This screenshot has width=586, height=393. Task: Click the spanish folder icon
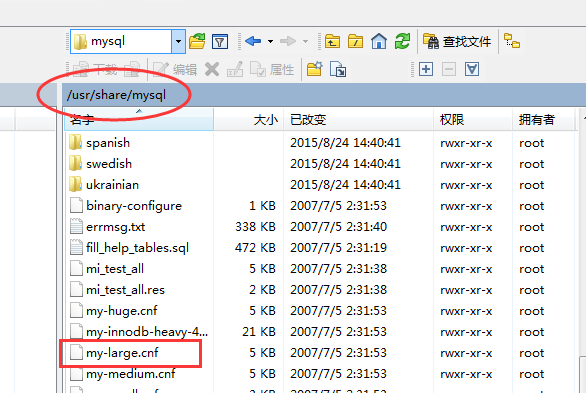tap(76, 142)
